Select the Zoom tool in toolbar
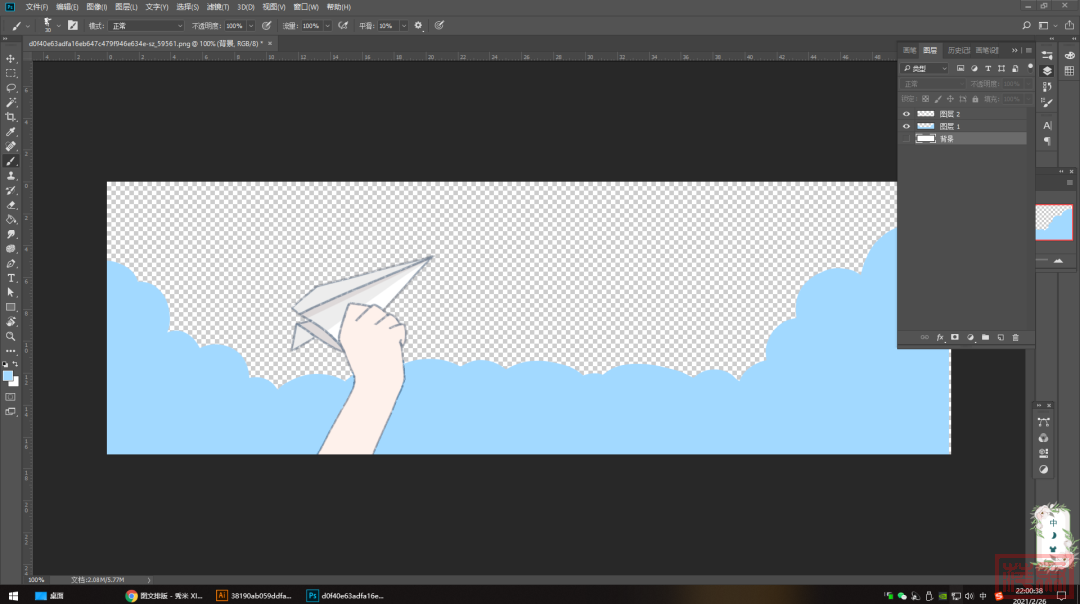 pyautogui.click(x=11, y=336)
